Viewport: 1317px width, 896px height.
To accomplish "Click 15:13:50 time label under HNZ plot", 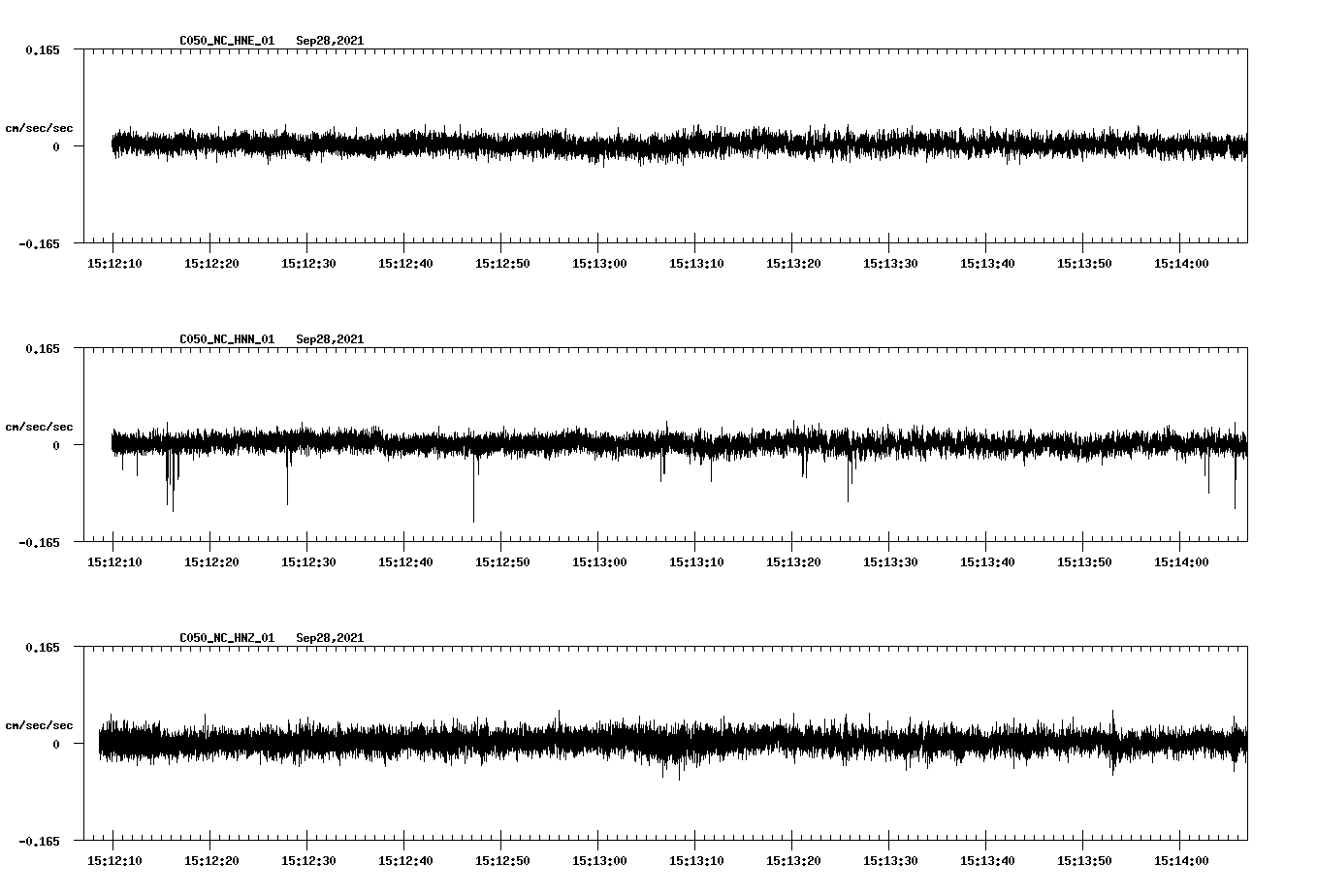I will click(x=1084, y=860).
